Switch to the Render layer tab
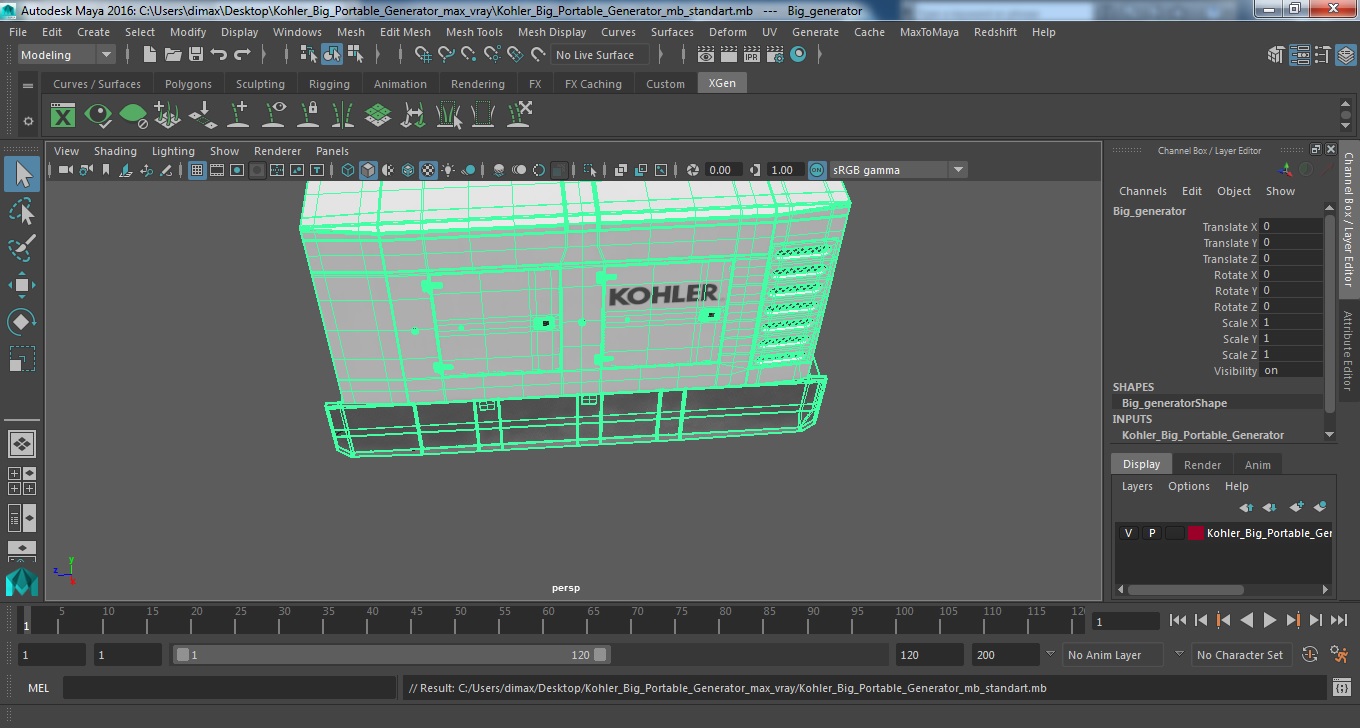Screen dimensions: 1360x728 [x=1202, y=464]
